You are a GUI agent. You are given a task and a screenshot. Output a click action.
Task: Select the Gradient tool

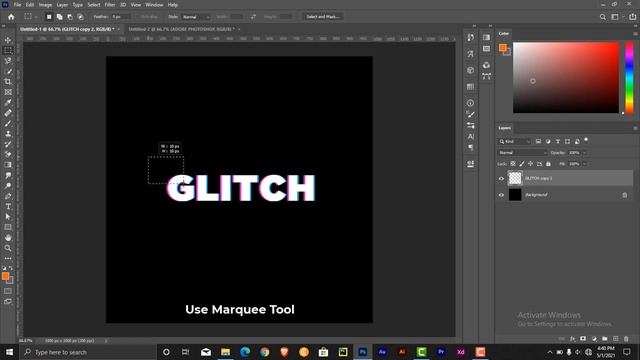click(8, 164)
